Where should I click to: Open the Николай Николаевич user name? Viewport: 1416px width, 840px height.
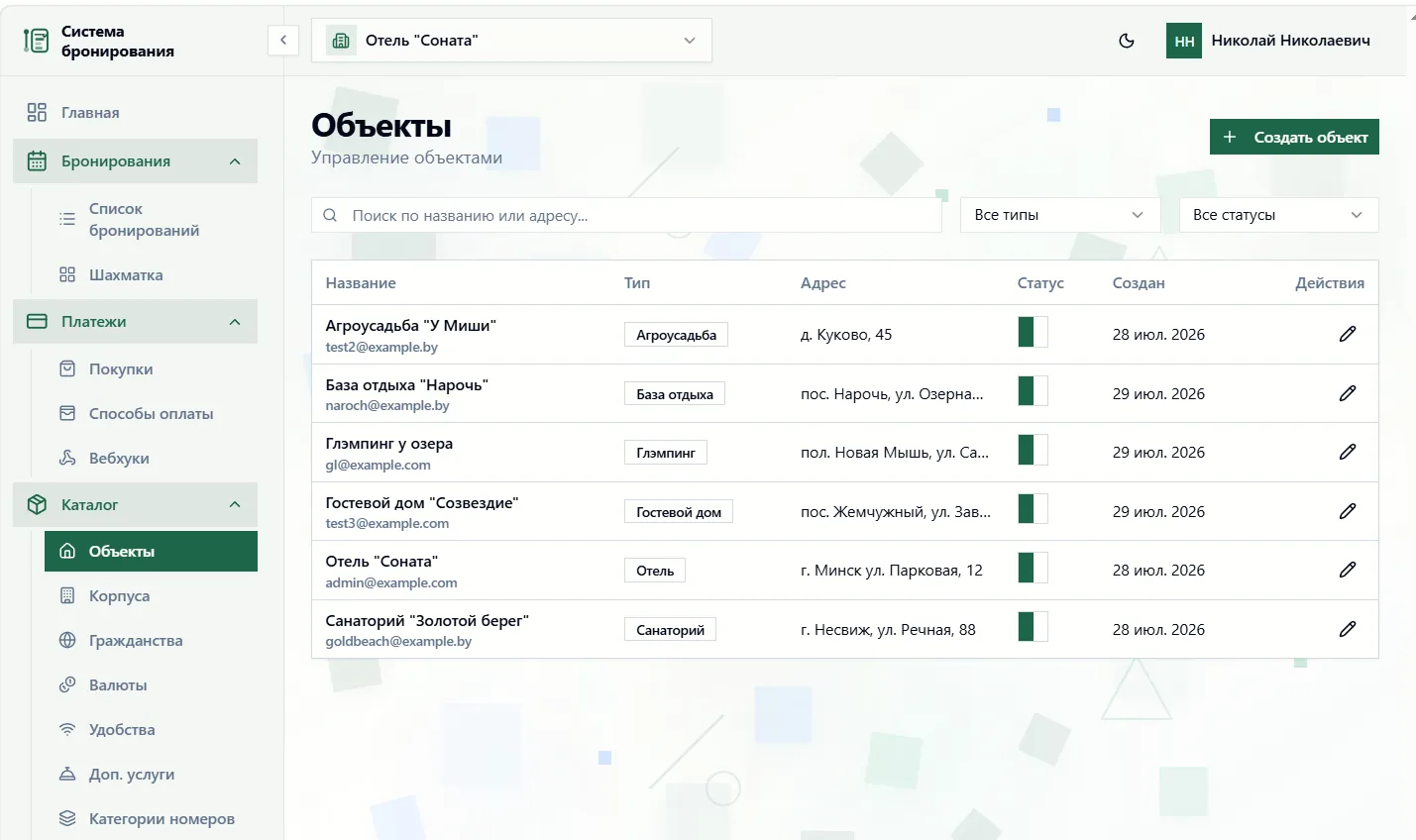coord(1291,41)
